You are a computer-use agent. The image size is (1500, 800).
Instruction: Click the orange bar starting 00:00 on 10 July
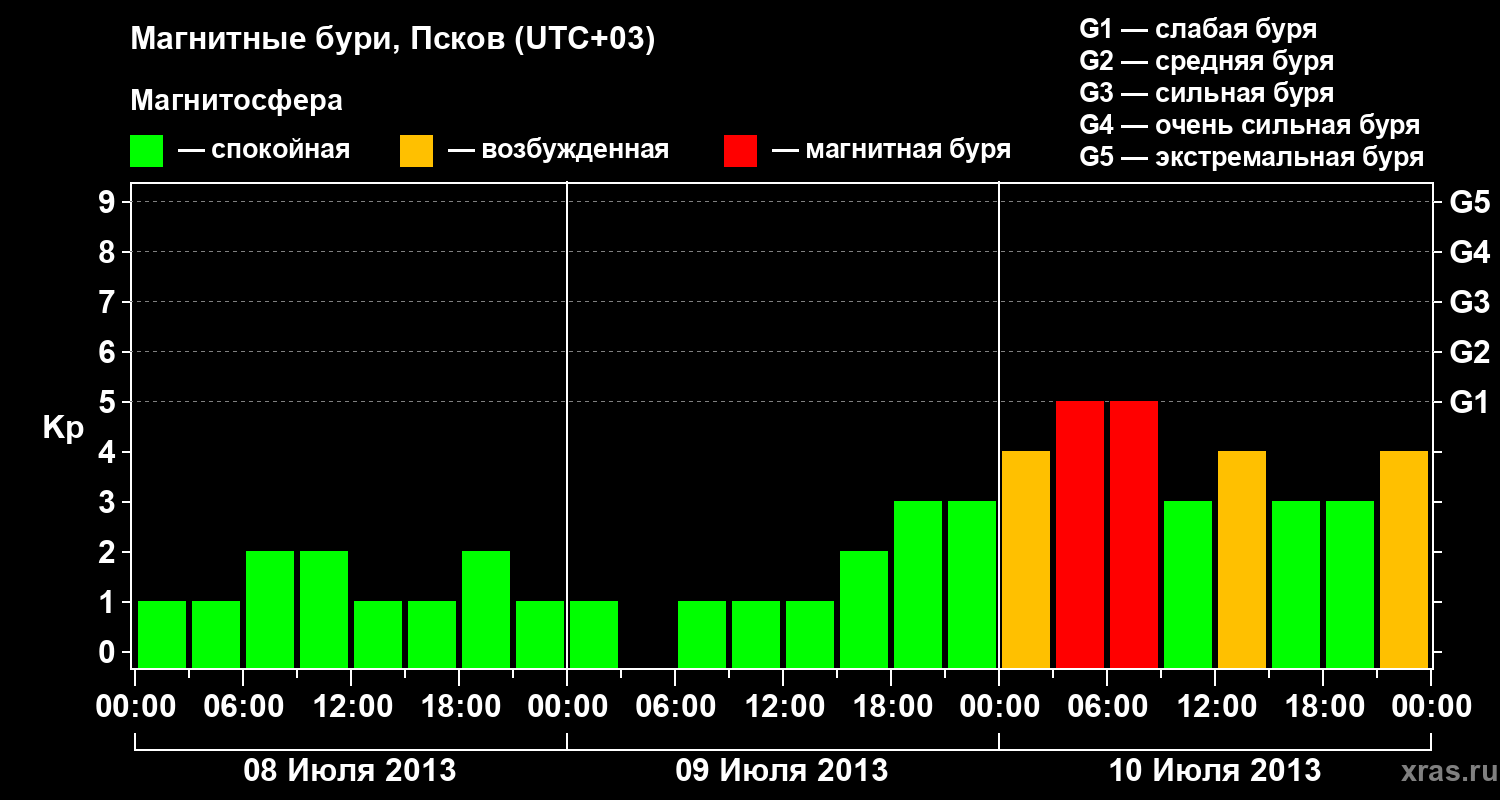(1026, 559)
